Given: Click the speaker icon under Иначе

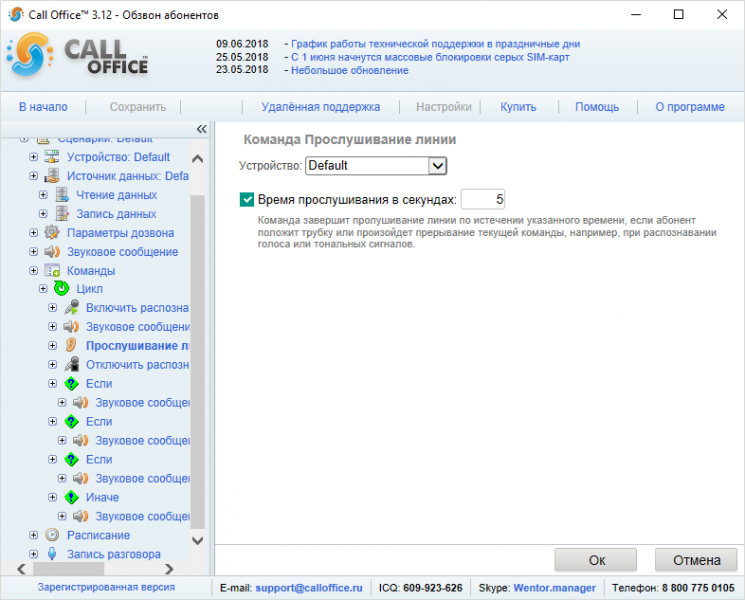Looking at the screenshot, I should pos(81,516).
